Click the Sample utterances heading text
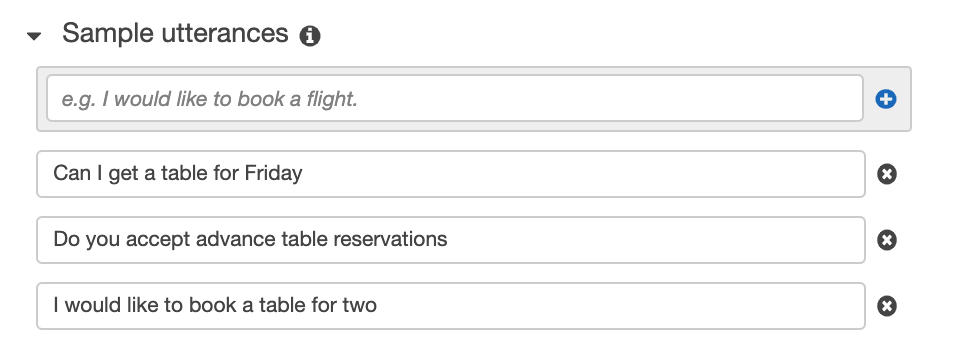The image size is (958, 362). (x=175, y=33)
